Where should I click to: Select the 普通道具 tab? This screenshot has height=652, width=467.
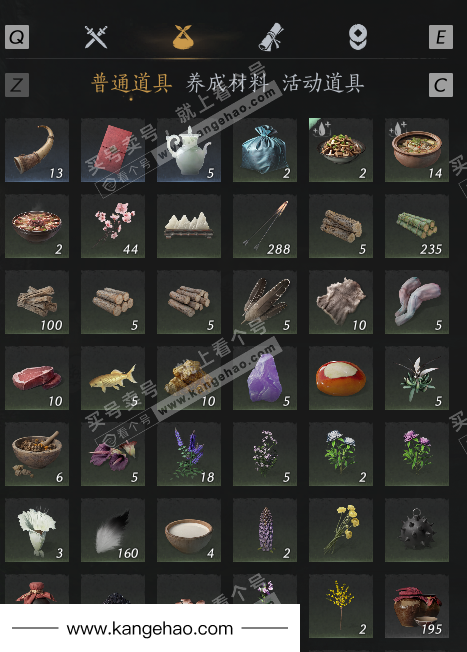[131, 83]
